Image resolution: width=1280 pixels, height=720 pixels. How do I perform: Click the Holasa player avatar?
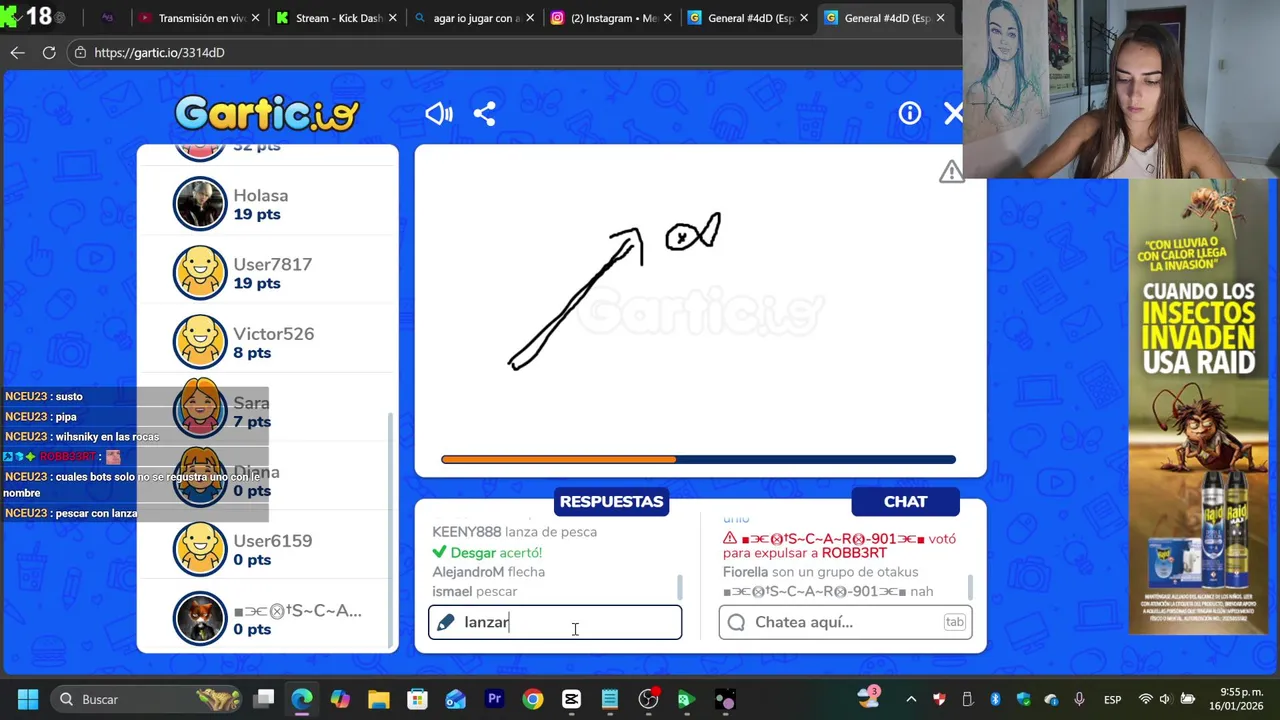[200, 204]
